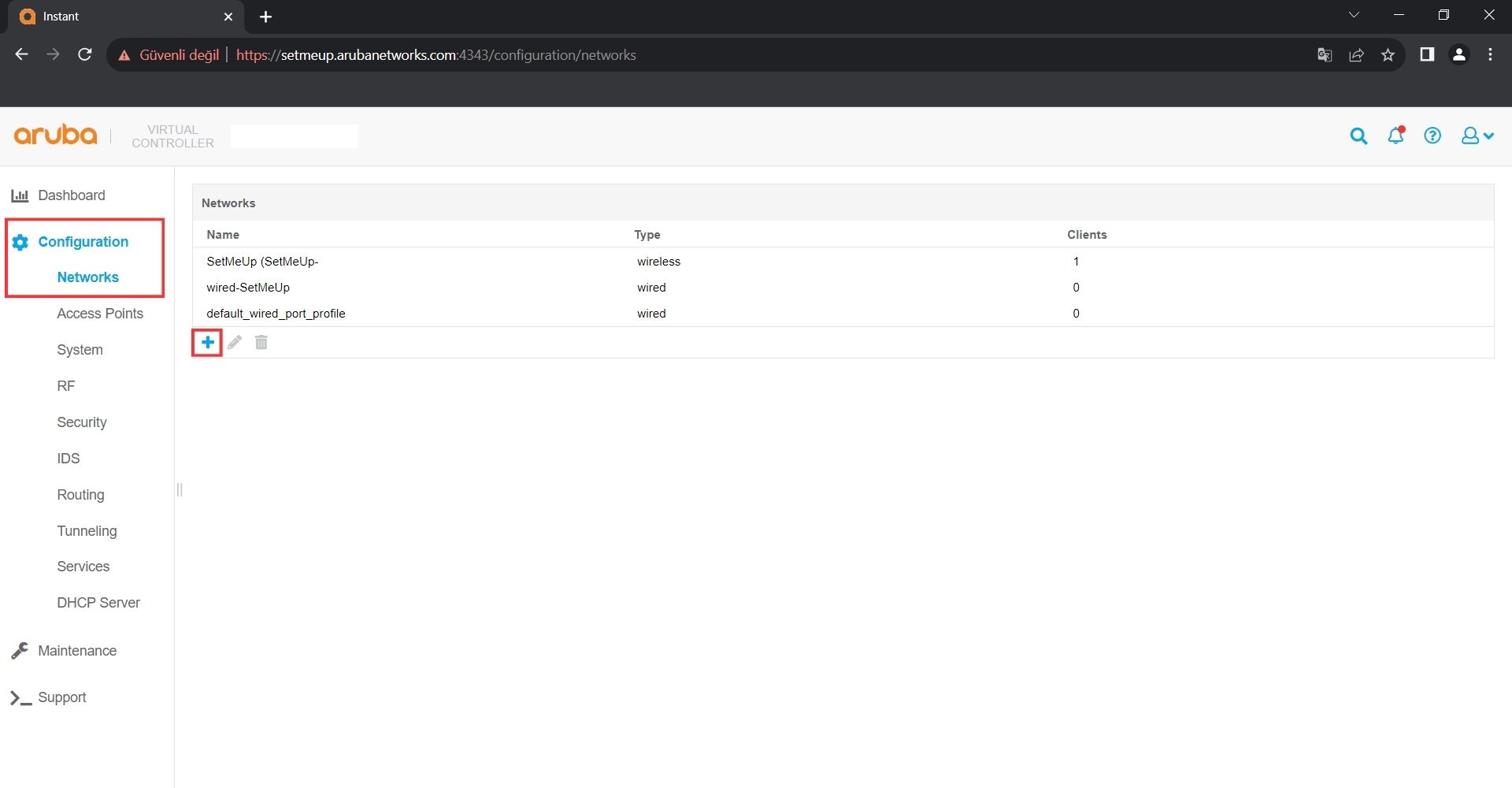
Task: Click the trash delete network icon
Action: 261,343
